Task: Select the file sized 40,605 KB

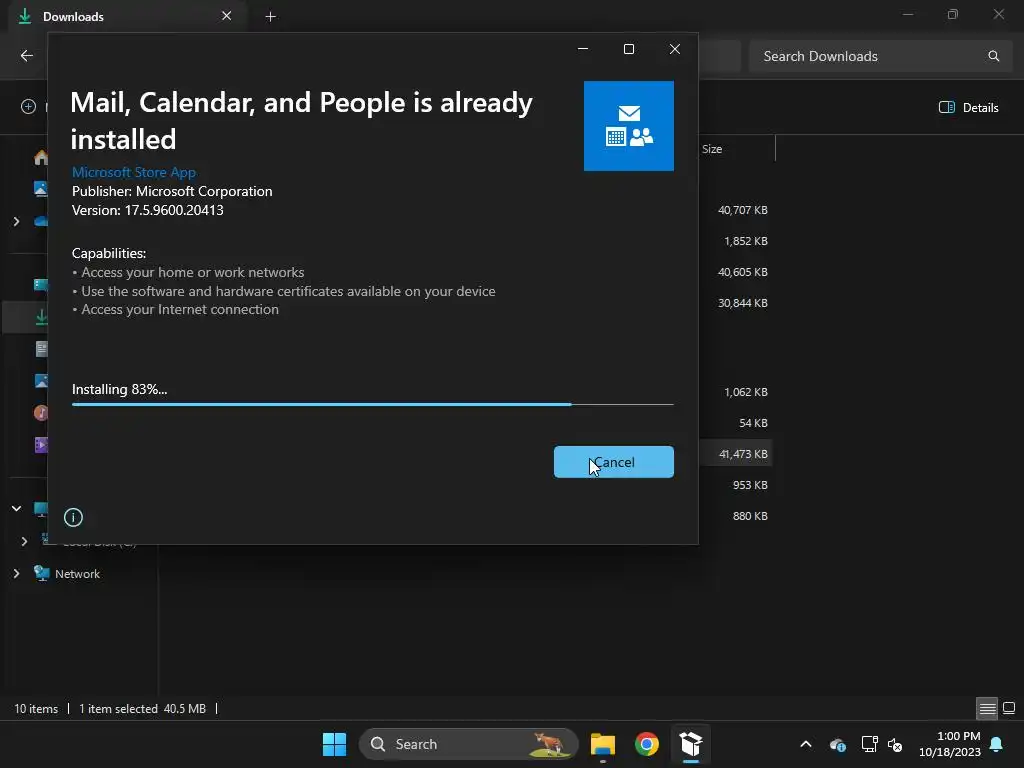Action: 743,272
